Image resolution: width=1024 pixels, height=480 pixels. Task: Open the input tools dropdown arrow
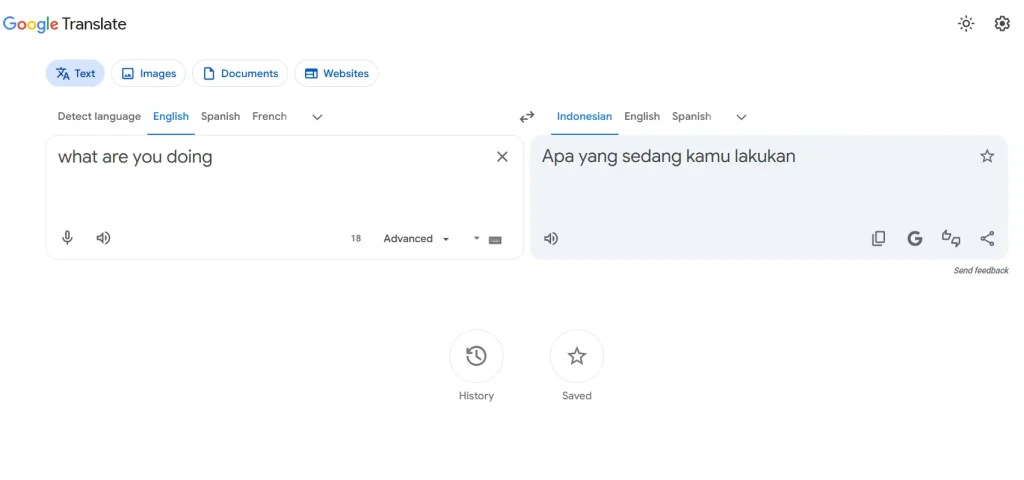477,238
